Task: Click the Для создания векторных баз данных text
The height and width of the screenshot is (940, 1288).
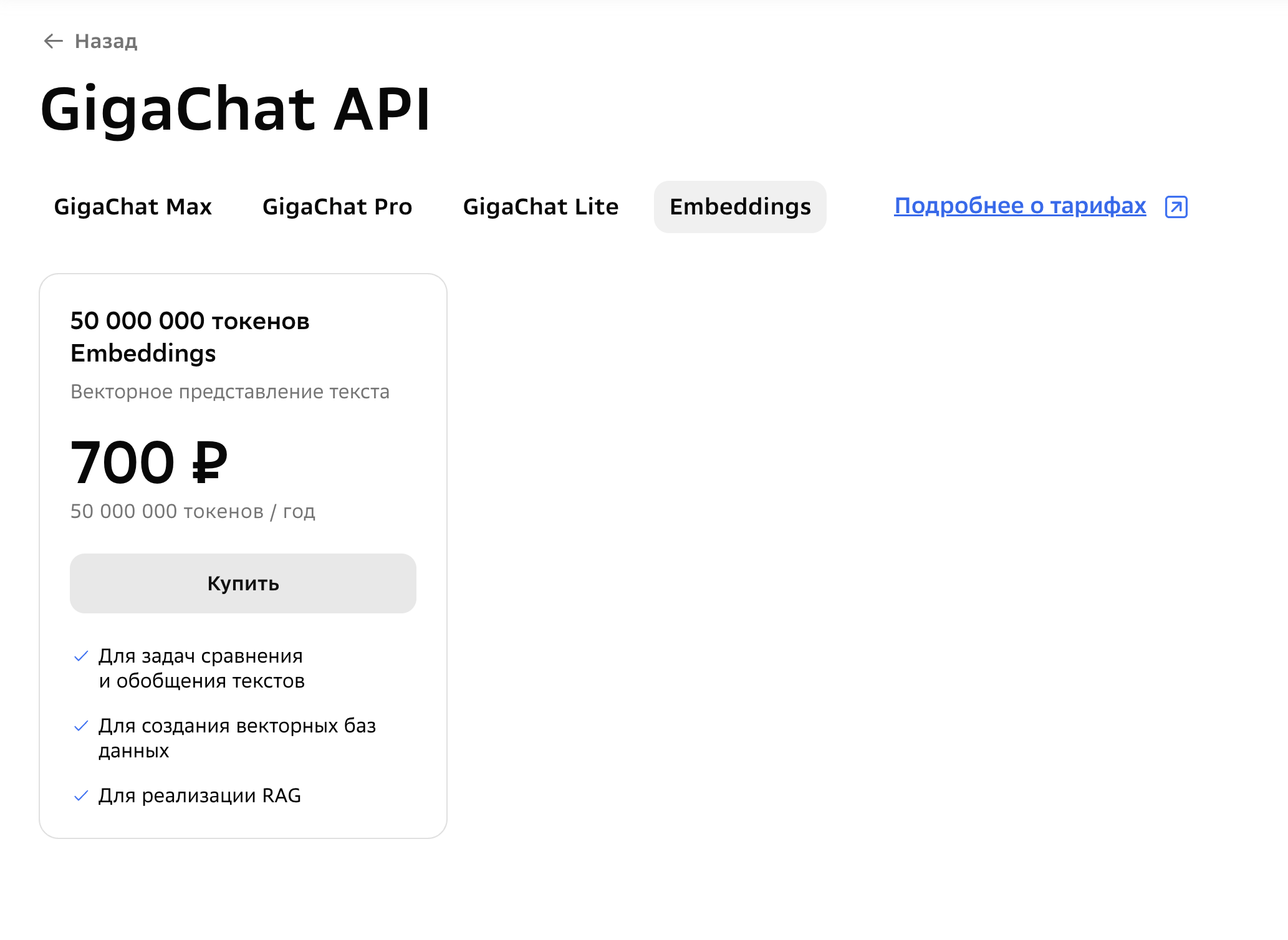Action: [237, 738]
